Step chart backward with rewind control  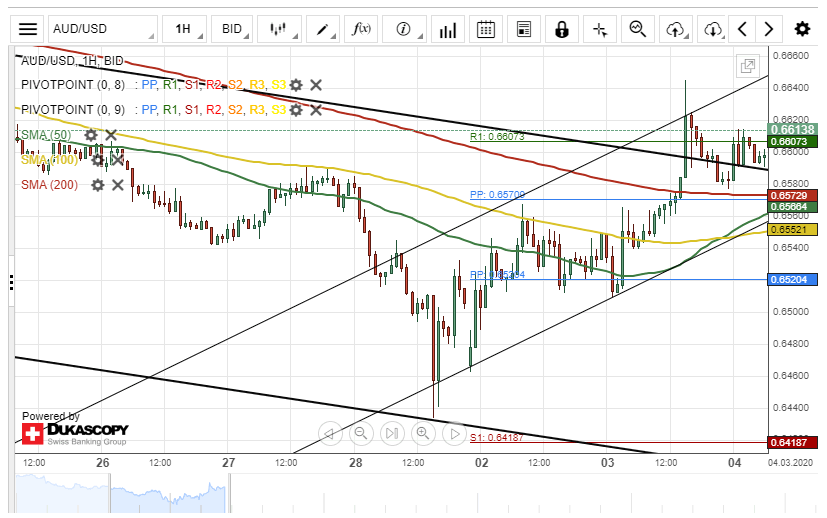(330, 434)
